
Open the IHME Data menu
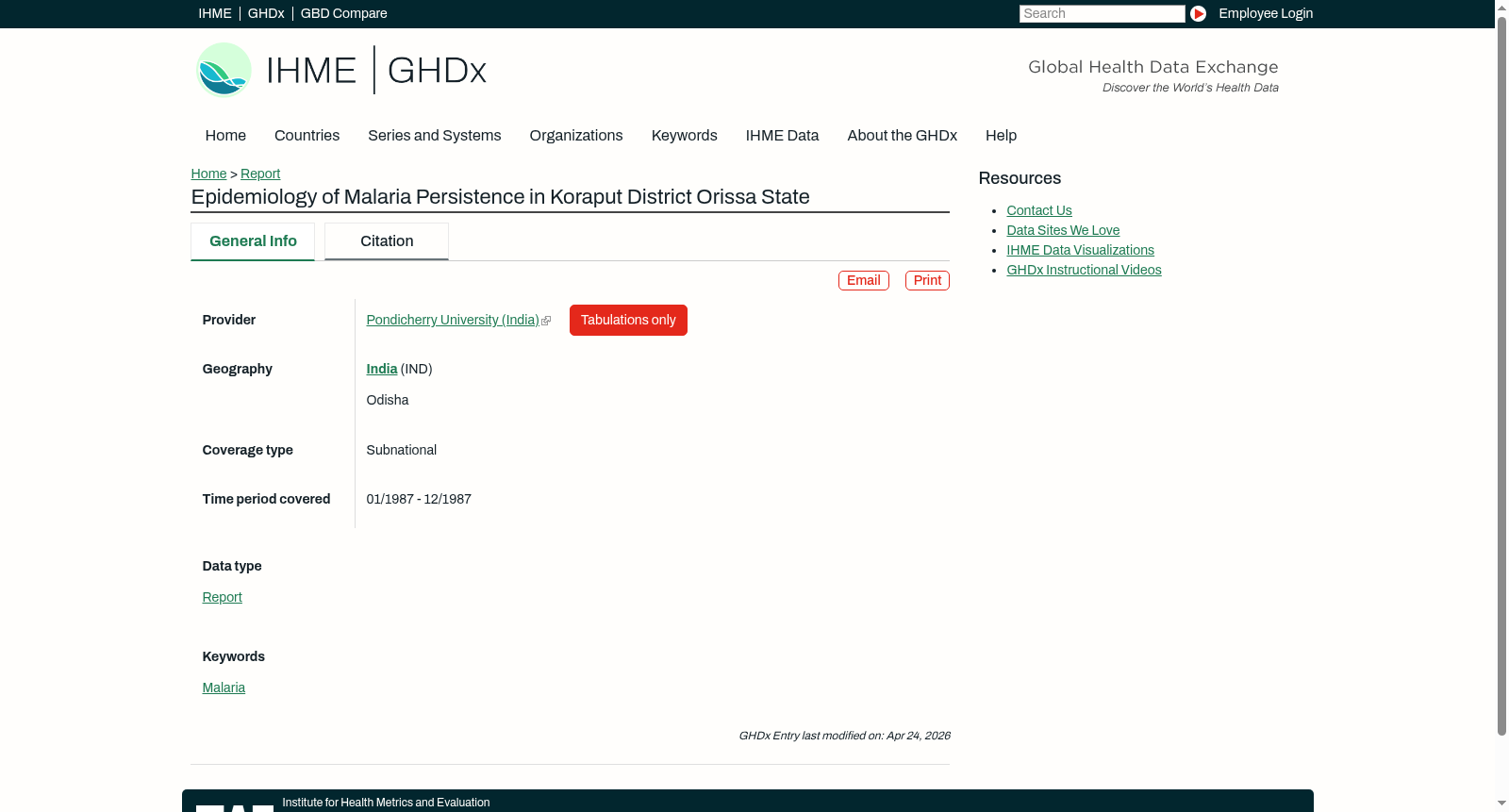pos(782,136)
